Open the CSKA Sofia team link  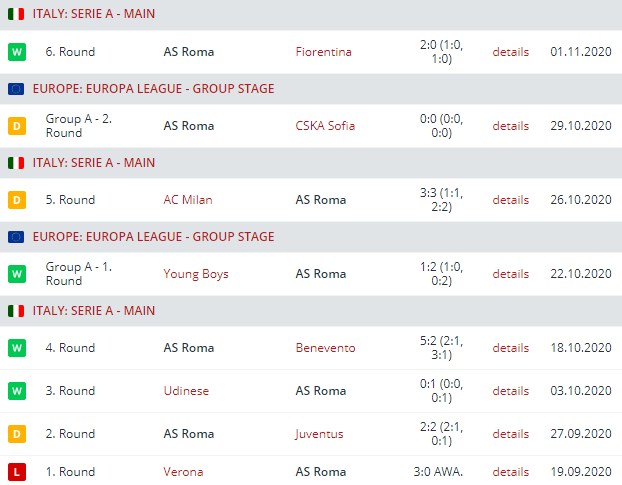coord(325,126)
